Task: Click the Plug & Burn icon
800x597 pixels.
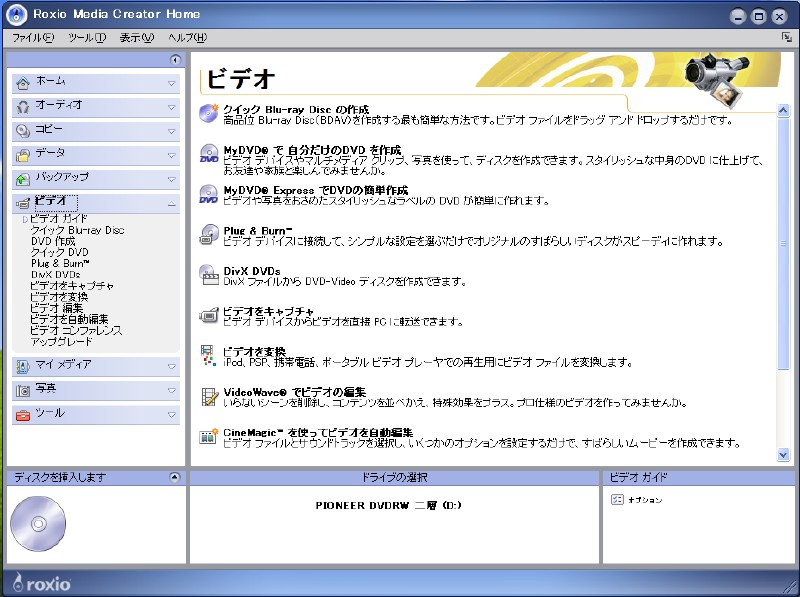Action: pyautogui.click(x=209, y=235)
